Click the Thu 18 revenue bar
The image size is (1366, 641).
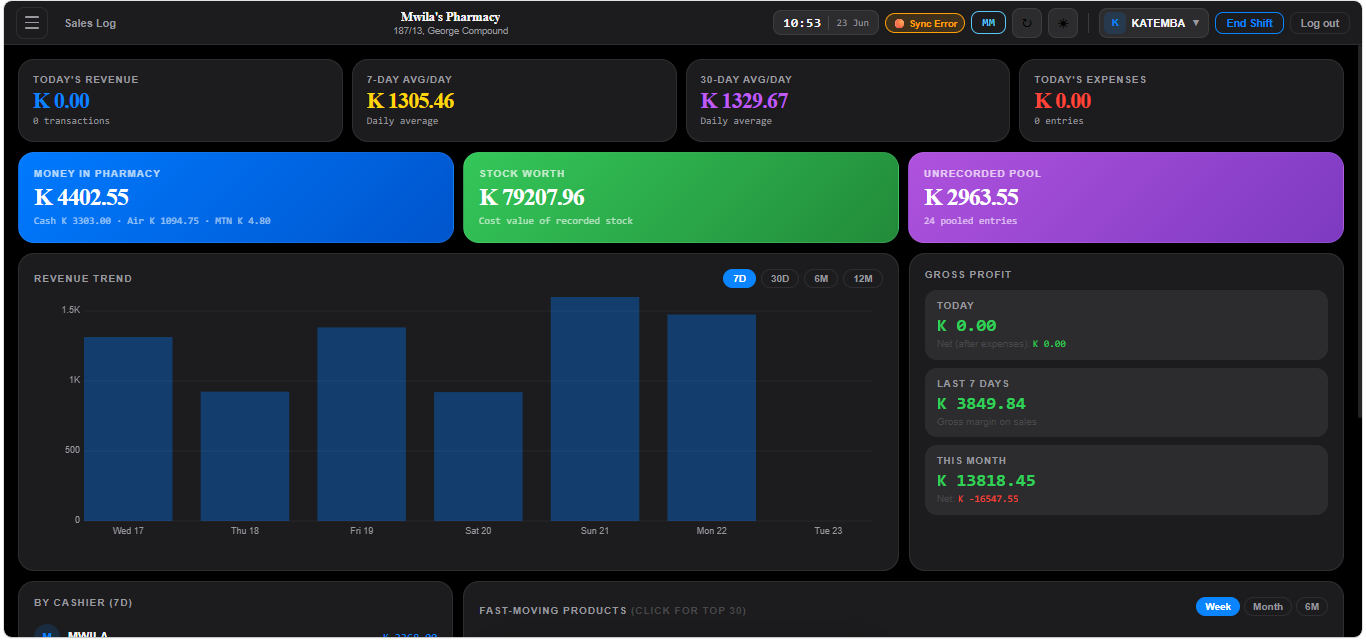pyautogui.click(x=245, y=456)
